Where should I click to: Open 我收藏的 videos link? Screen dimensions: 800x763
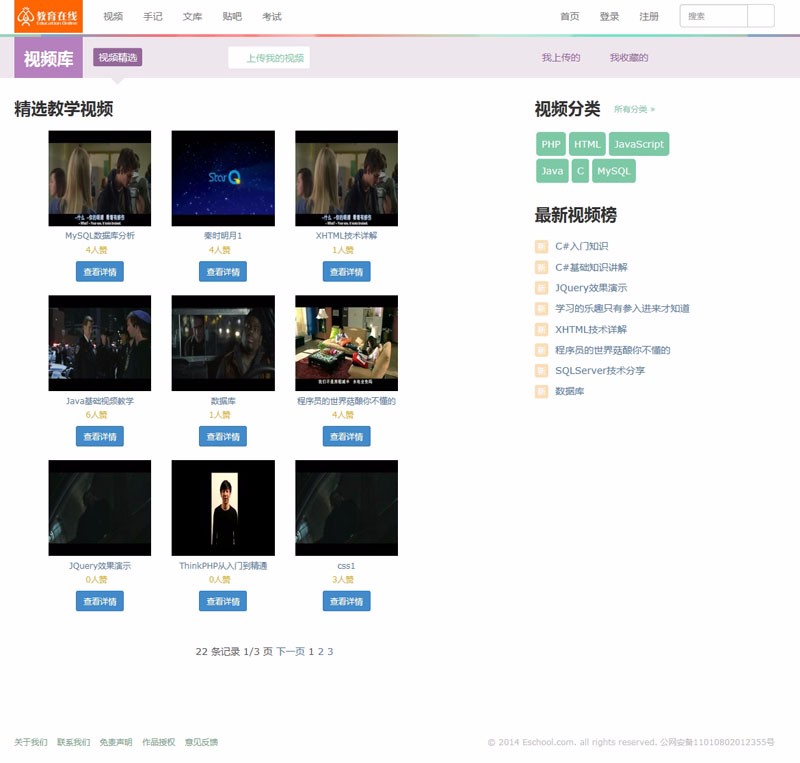point(629,58)
